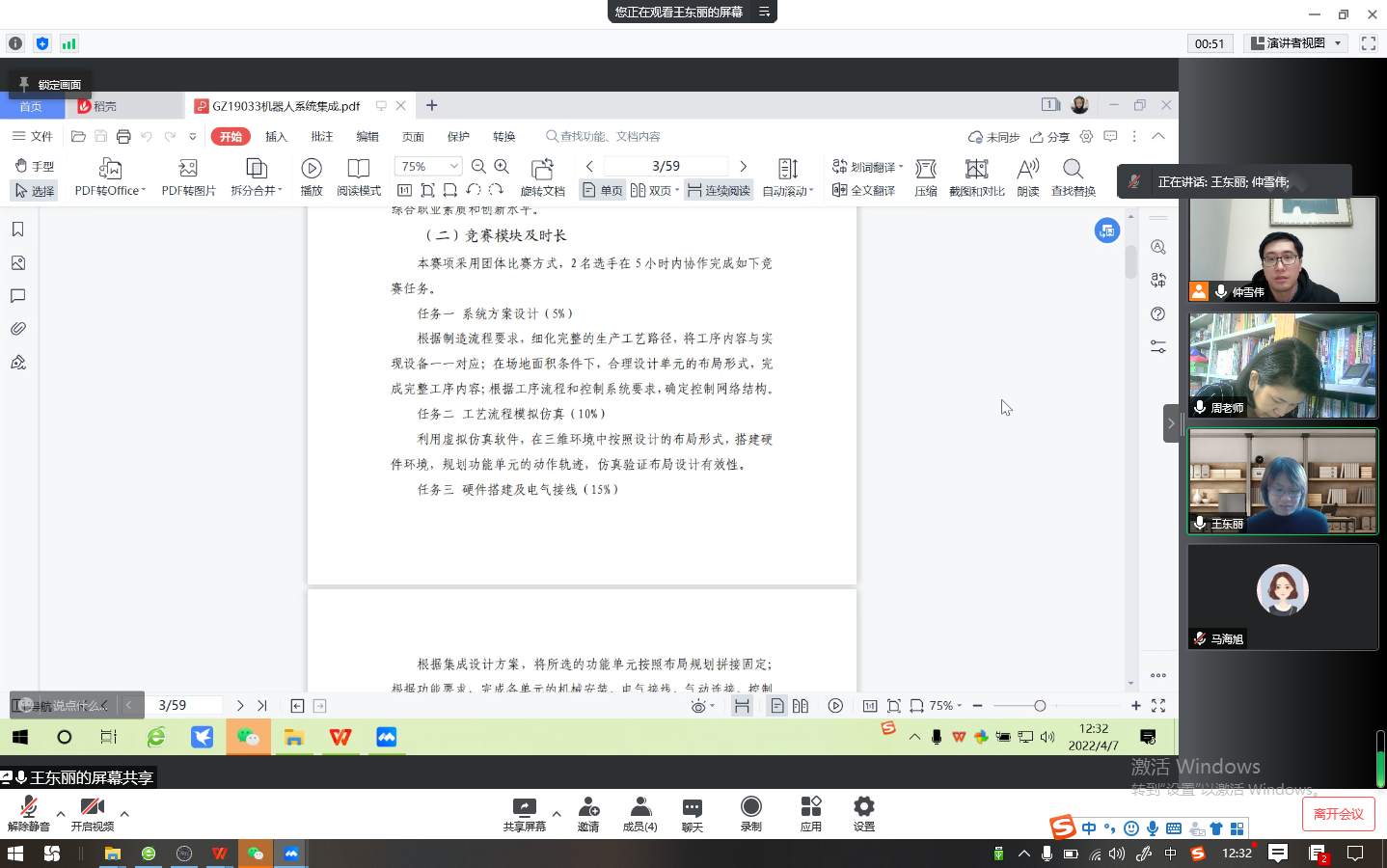Open bookmark panel in left sidebar
This screenshot has width=1387, height=868.
point(18,230)
